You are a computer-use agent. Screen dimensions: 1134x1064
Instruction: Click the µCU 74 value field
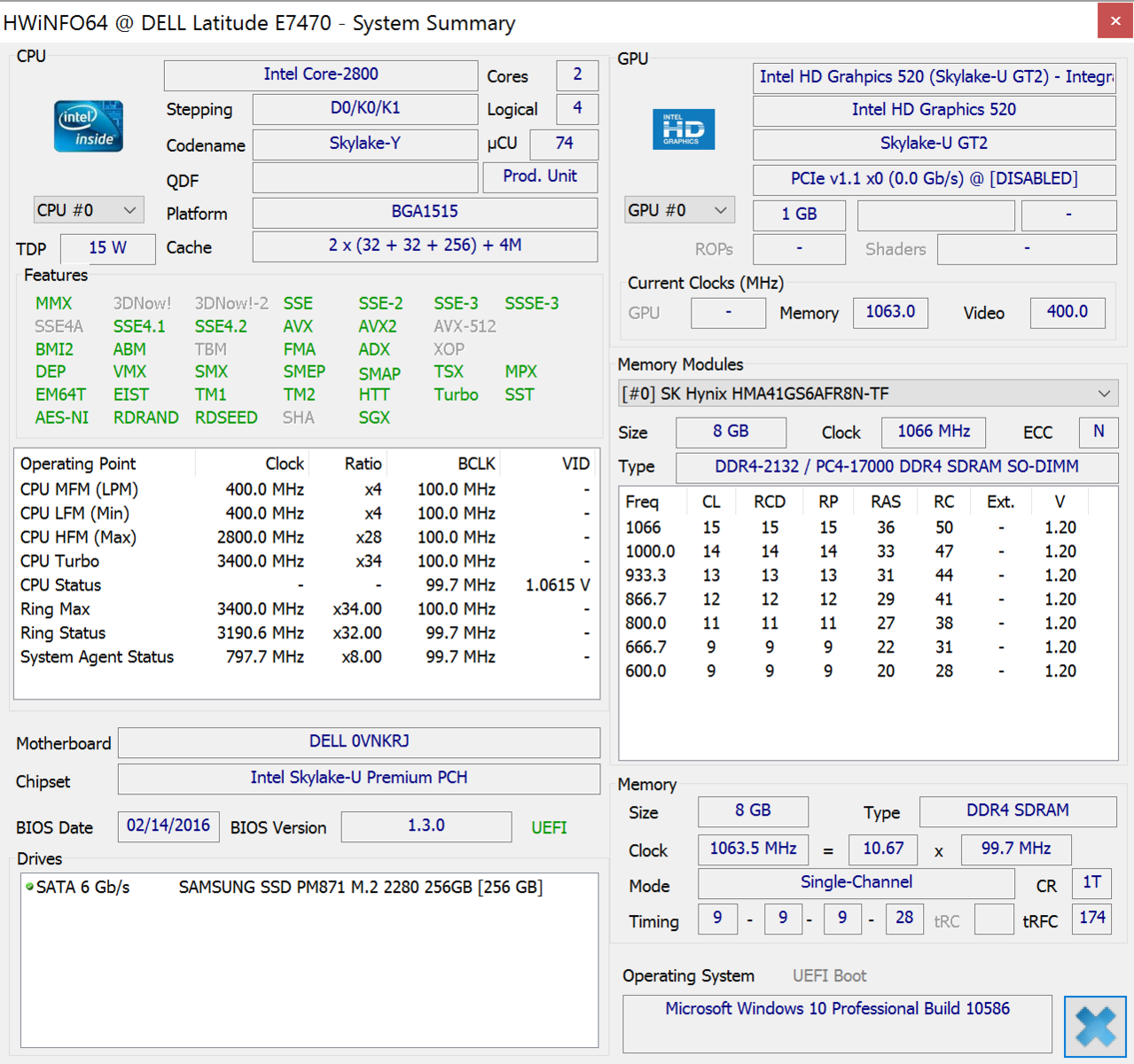[564, 144]
